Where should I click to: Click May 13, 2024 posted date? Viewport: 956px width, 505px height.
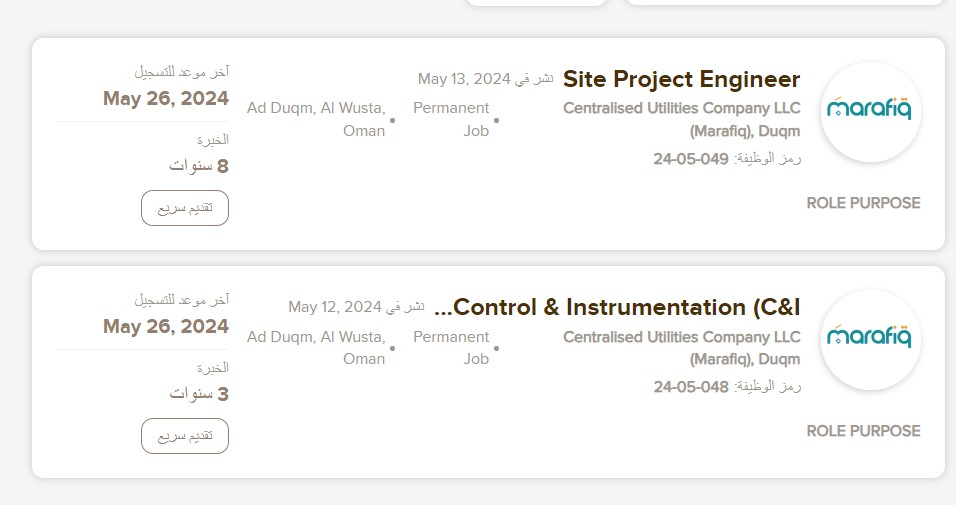(464, 79)
